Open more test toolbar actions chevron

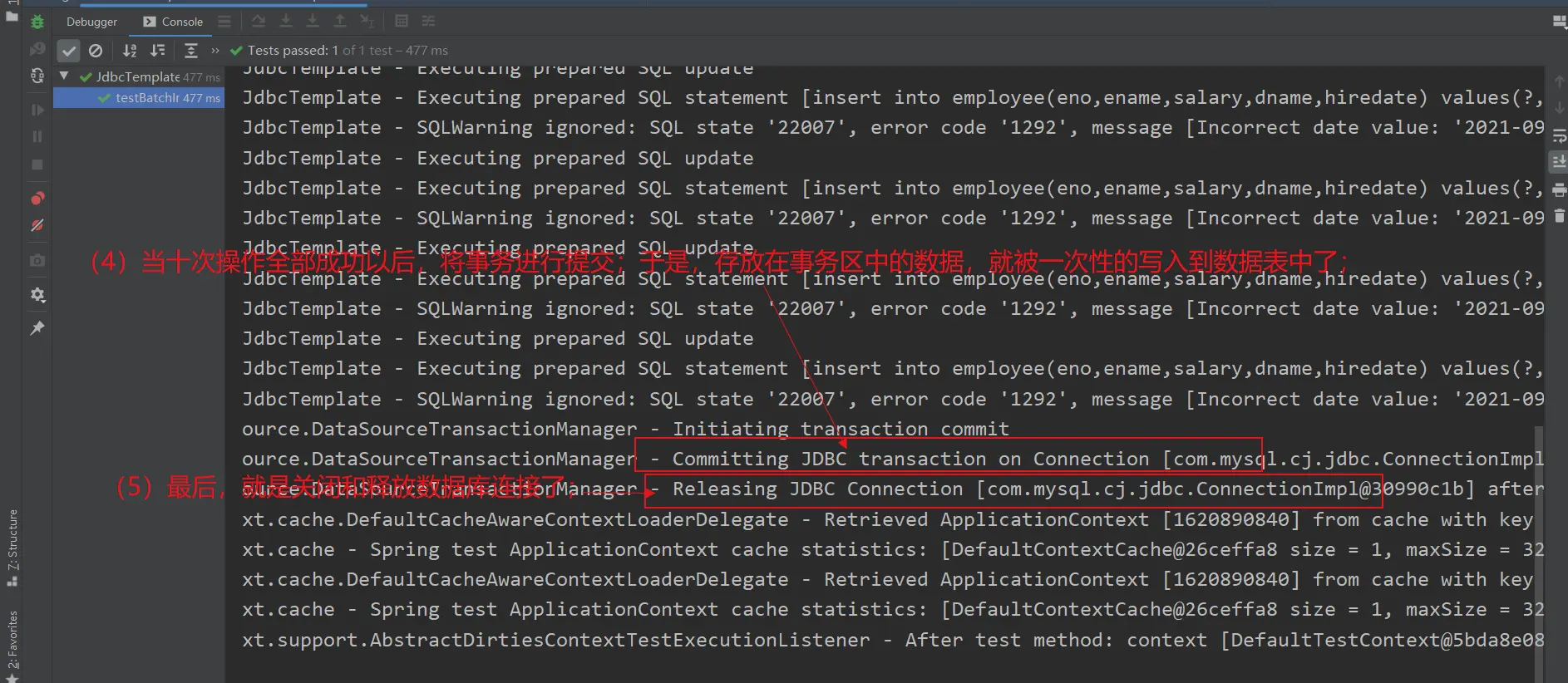[x=215, y=51]
